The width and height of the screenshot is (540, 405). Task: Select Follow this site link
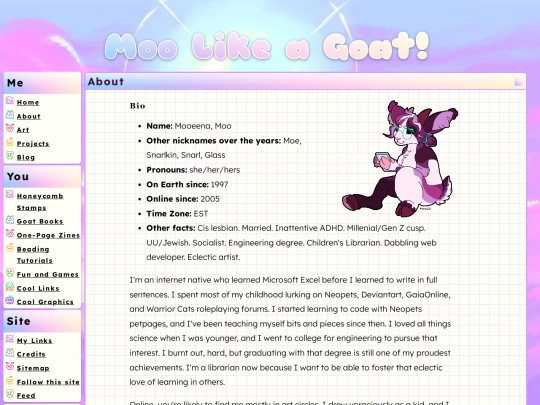[x=48, y=382]
